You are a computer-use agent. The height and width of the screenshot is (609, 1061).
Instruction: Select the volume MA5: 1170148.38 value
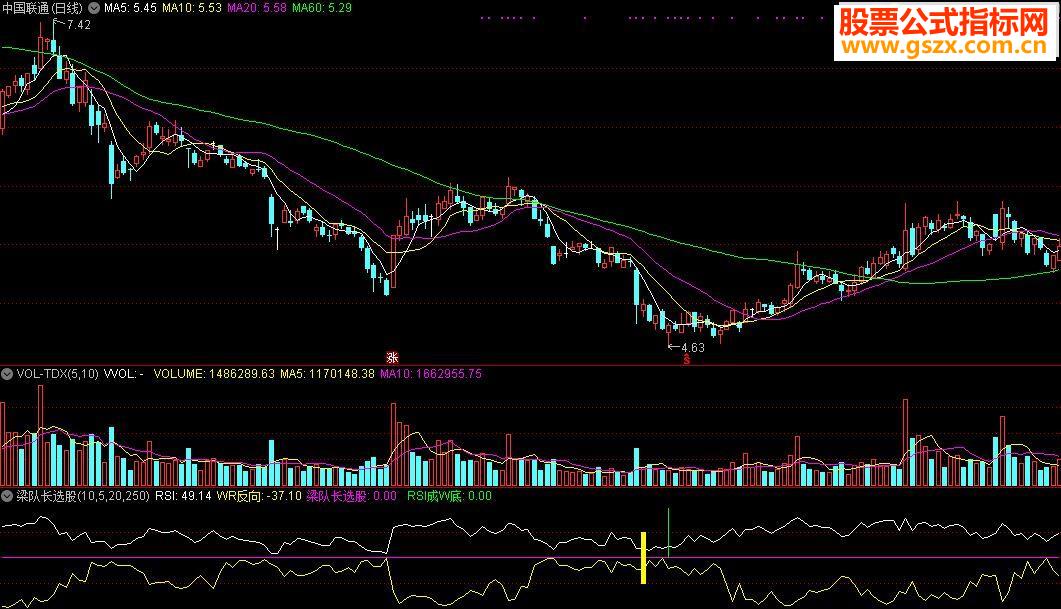tap(328, 374)
